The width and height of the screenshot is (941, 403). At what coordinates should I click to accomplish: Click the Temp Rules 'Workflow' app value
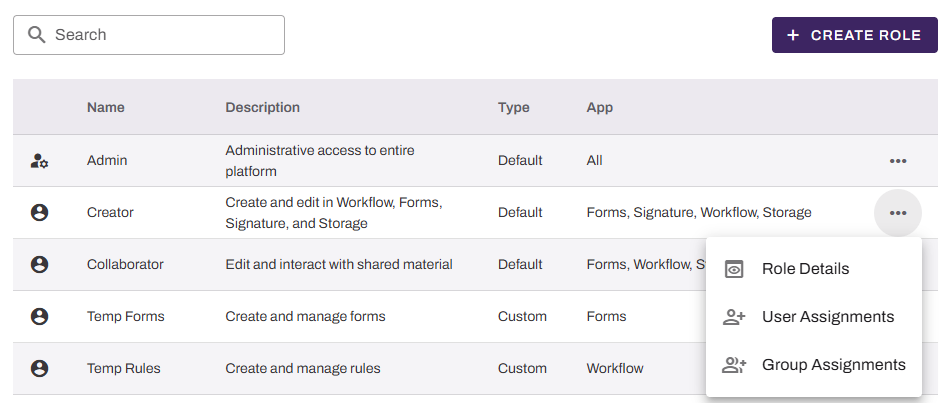615,368
